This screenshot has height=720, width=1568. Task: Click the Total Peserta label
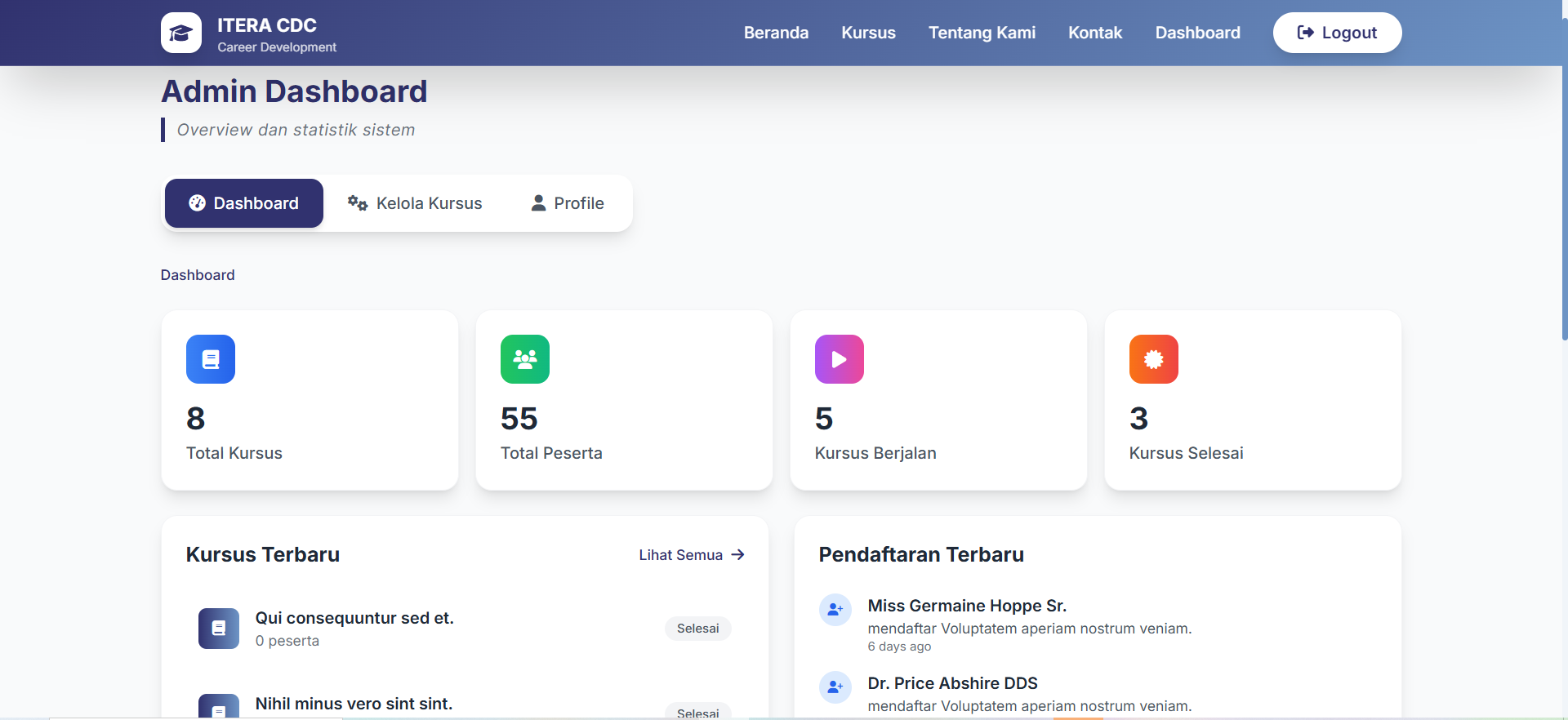[x=551, y=453]
